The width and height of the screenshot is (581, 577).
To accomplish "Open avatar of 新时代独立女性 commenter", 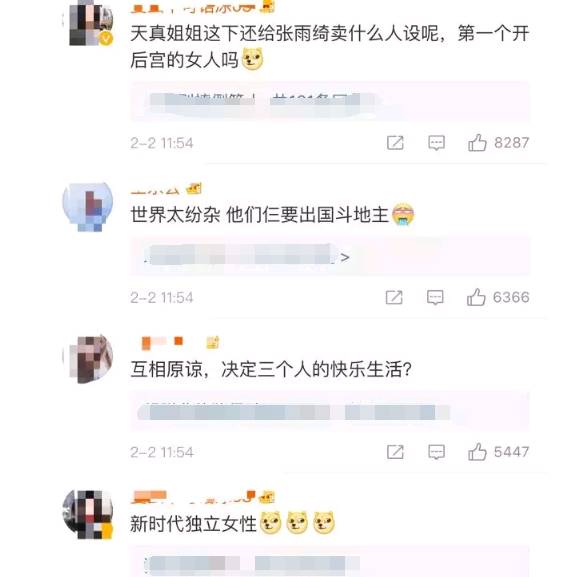I will 88,514.
